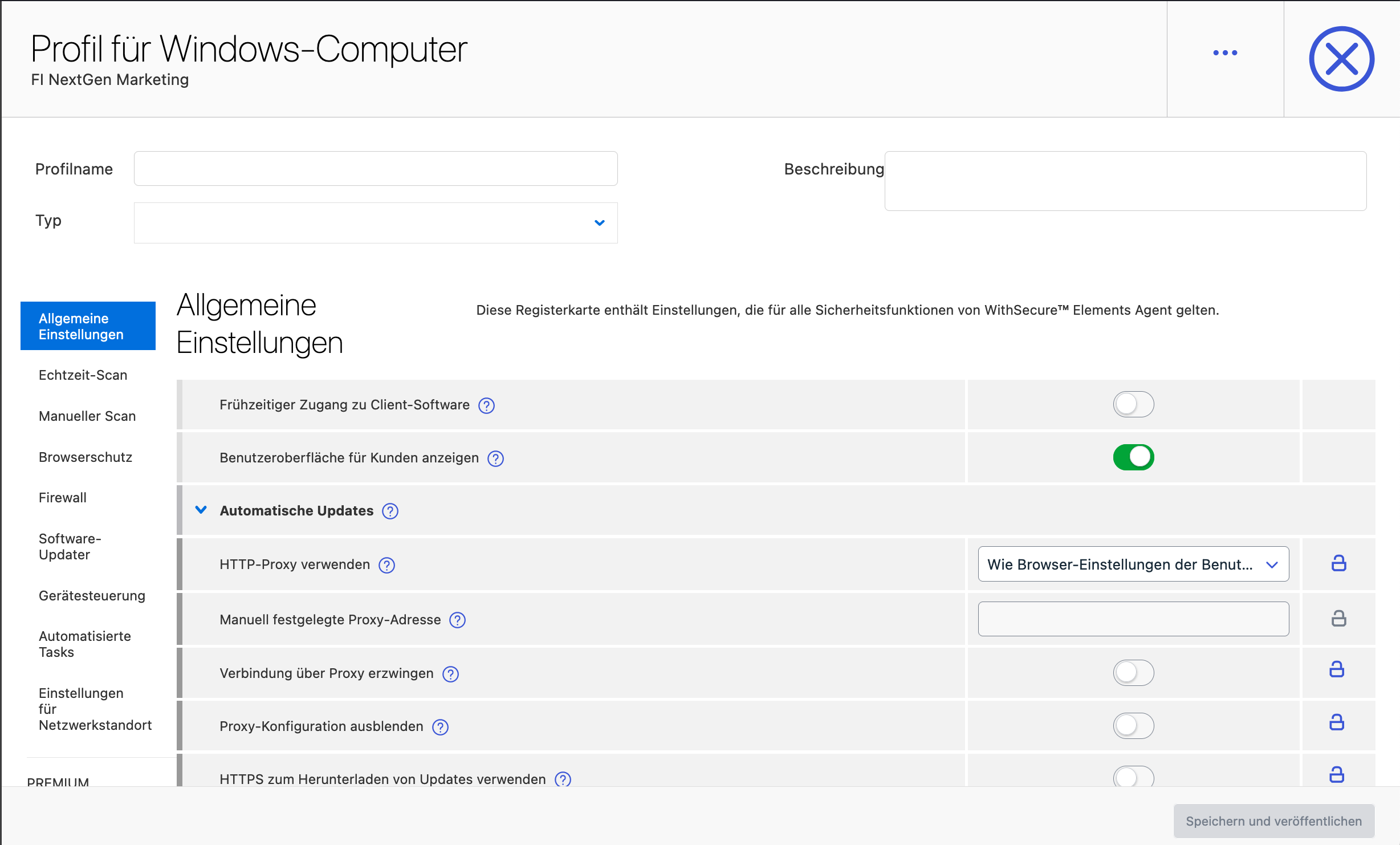Click the lock icon for Manuell festgelegte Proxy-Adresse
The image size is (1400, 845).
[1338, 619]
